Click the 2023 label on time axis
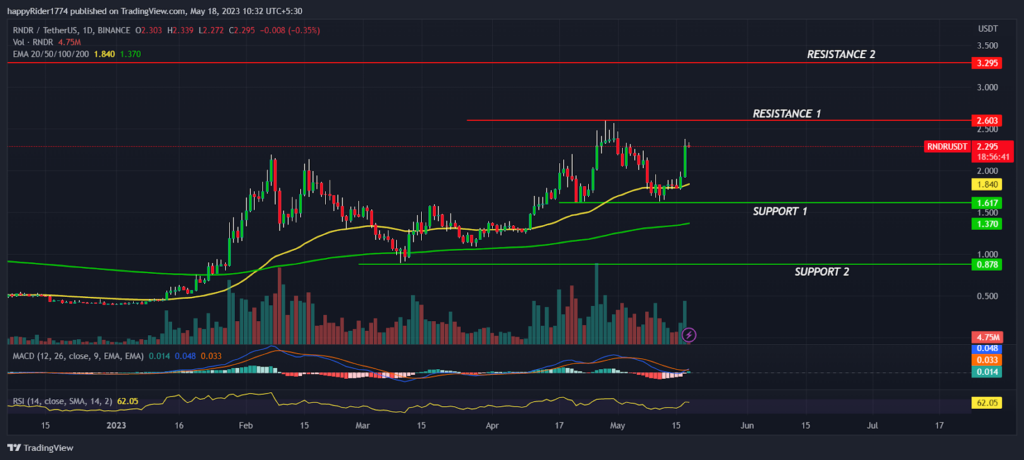 (x=116, y=426)
